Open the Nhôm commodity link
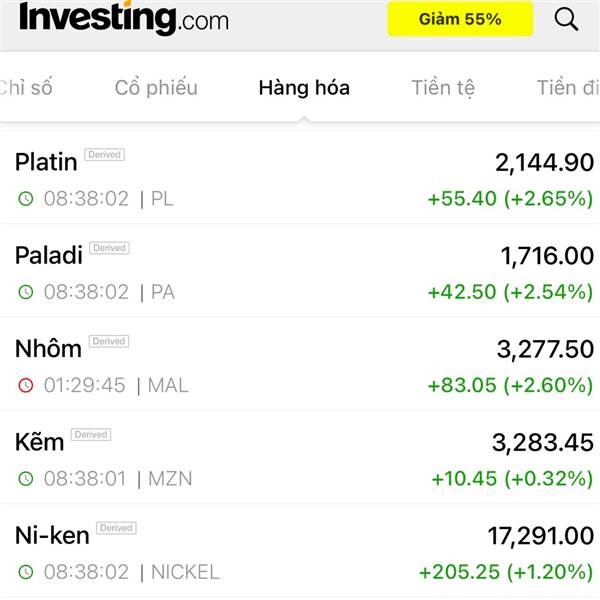 48,349
